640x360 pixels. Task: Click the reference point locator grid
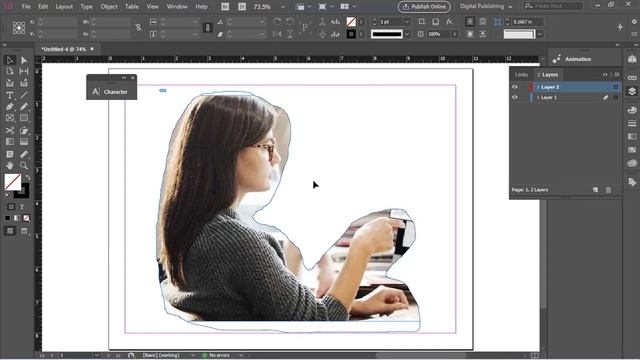click(19, 28)
